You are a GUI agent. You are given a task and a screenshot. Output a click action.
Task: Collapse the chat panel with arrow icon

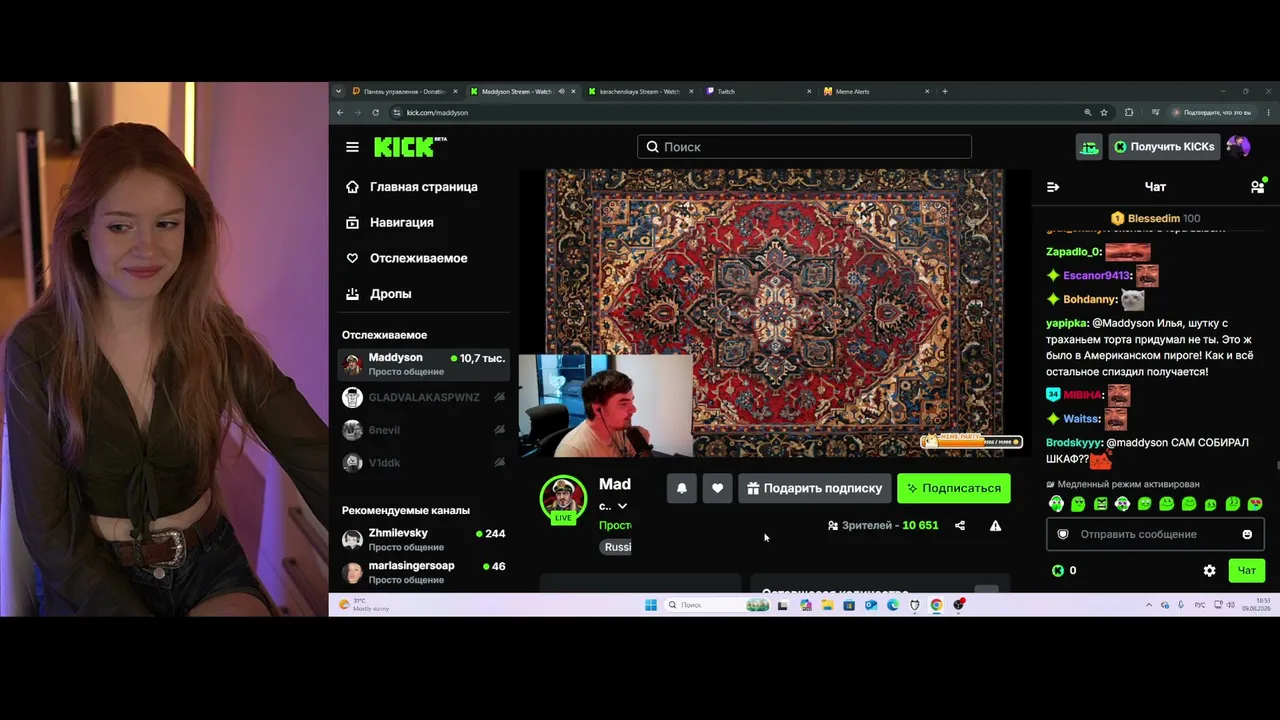1053,187
